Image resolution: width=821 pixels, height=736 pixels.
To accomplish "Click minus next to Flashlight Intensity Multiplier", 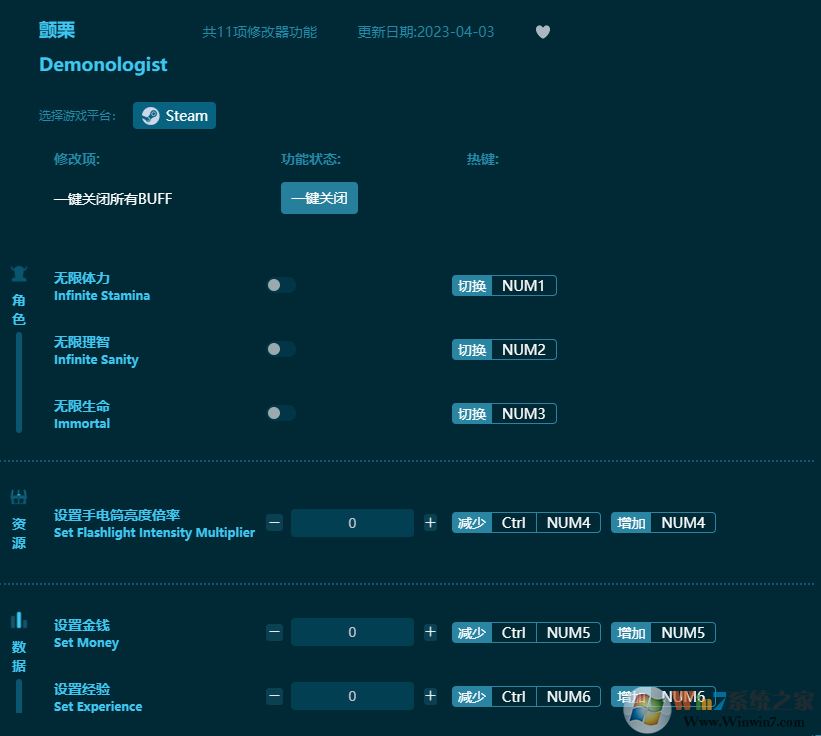I will pyautogui.click(x=274, y=521).
